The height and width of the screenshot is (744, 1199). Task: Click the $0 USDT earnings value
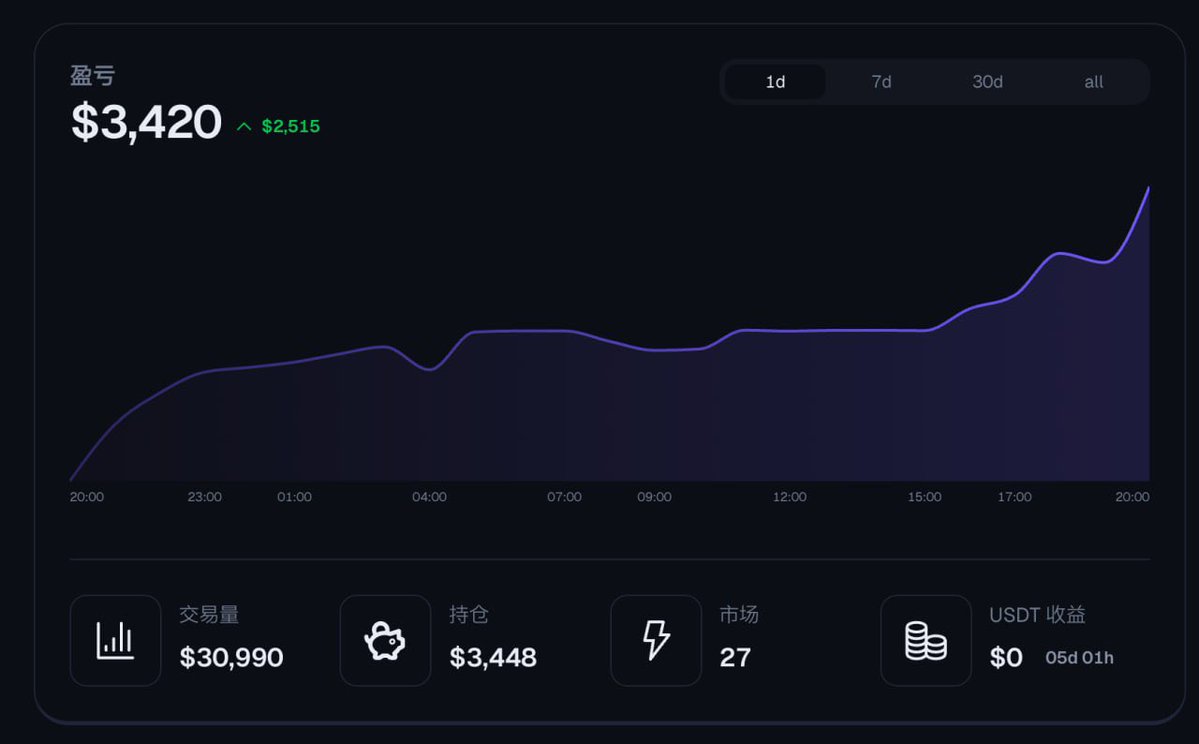tap(1006, 658)
